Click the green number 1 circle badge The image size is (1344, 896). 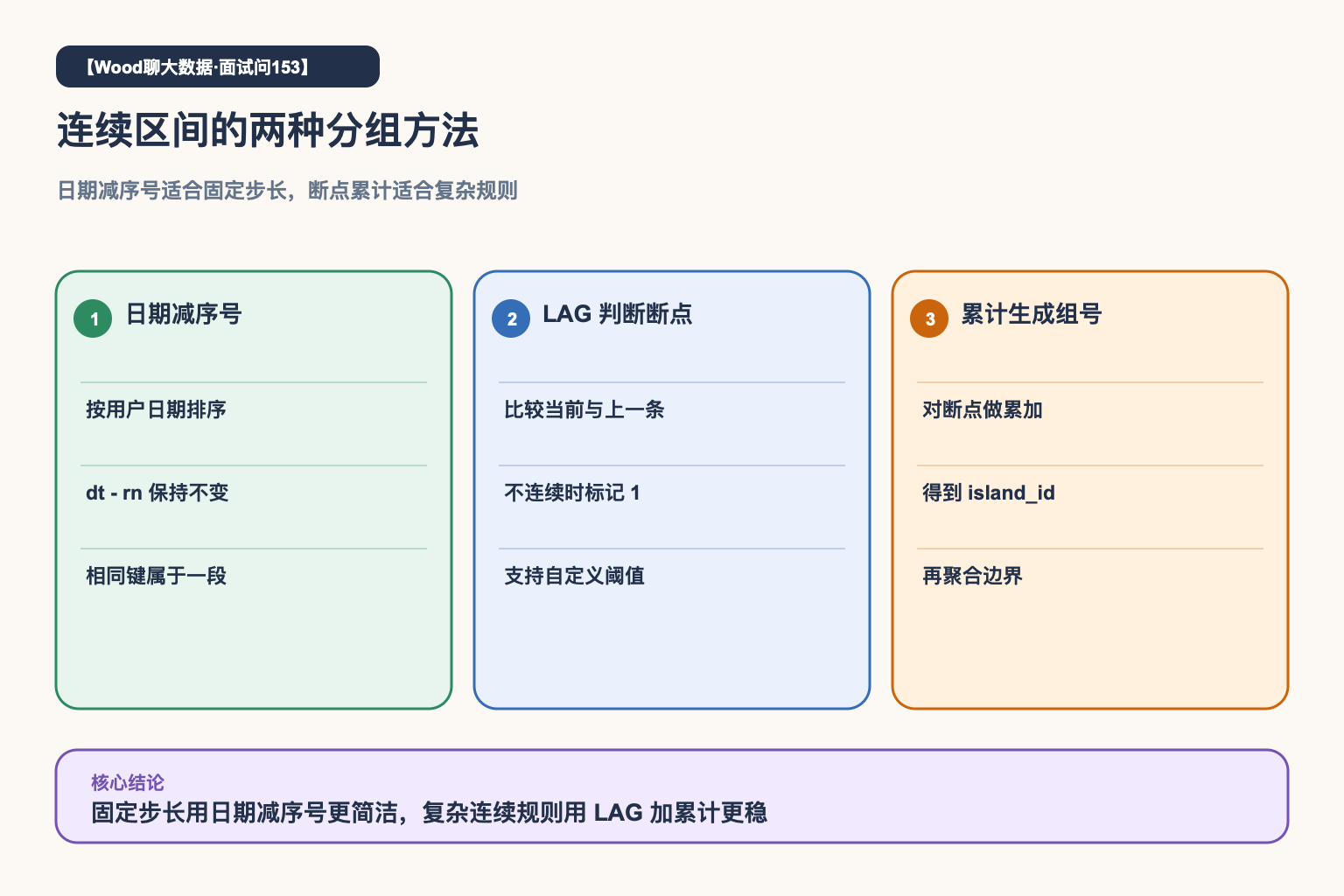click(x=93, y=318)
